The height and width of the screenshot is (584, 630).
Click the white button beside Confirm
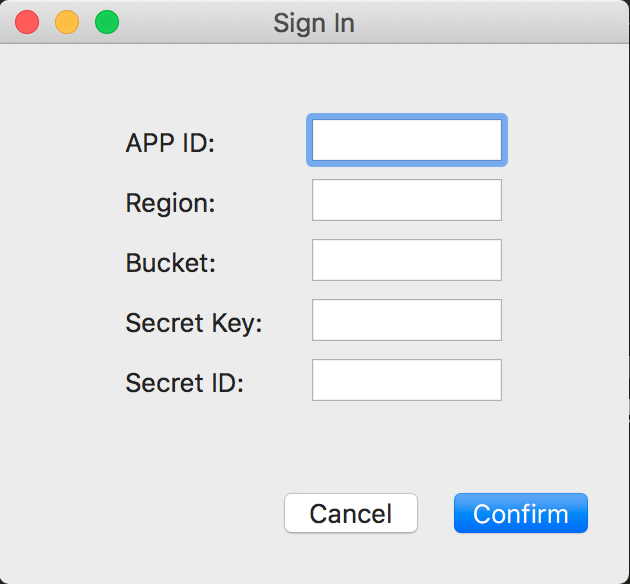coord(350,513)
